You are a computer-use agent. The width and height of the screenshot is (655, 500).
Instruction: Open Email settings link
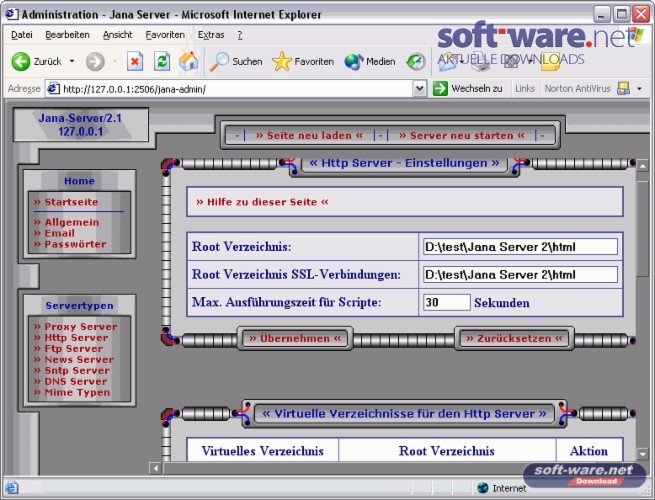coord(54,233)
